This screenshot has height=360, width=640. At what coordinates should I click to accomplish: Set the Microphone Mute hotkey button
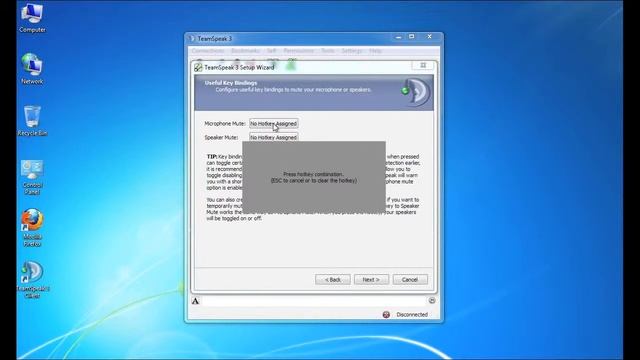[x=273, y=123]
